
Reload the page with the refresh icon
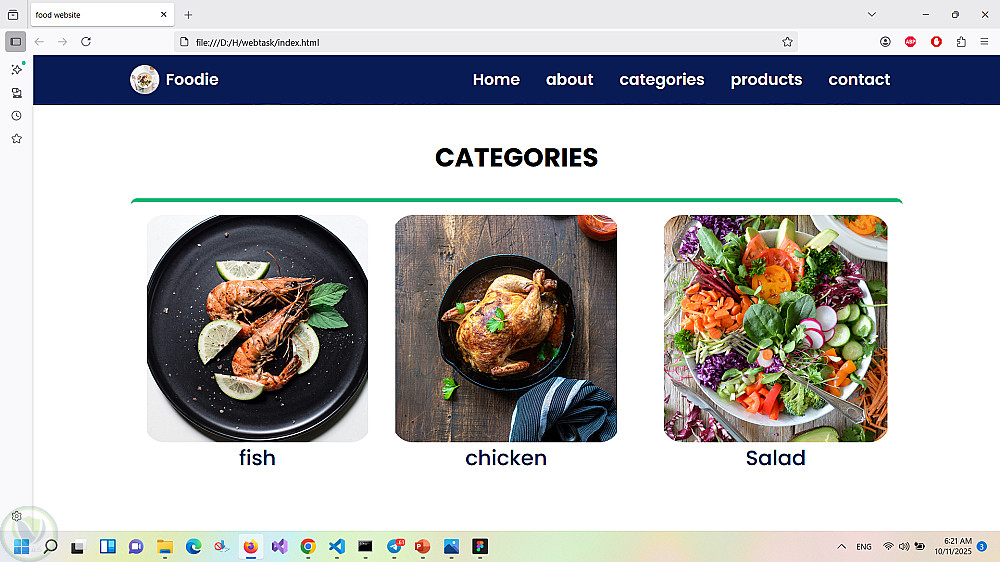pyautogui.click(x=86, y=42)
